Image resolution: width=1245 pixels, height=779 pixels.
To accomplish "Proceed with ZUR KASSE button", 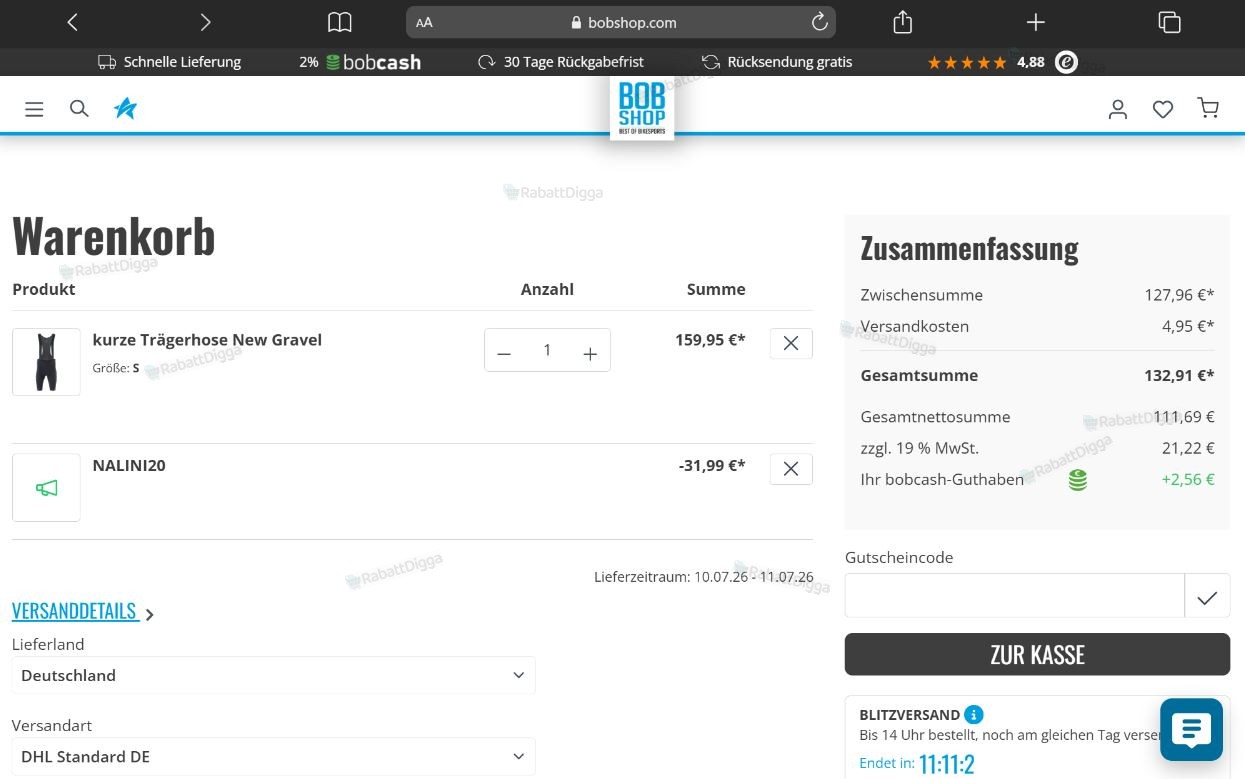I will point(1037,654).
